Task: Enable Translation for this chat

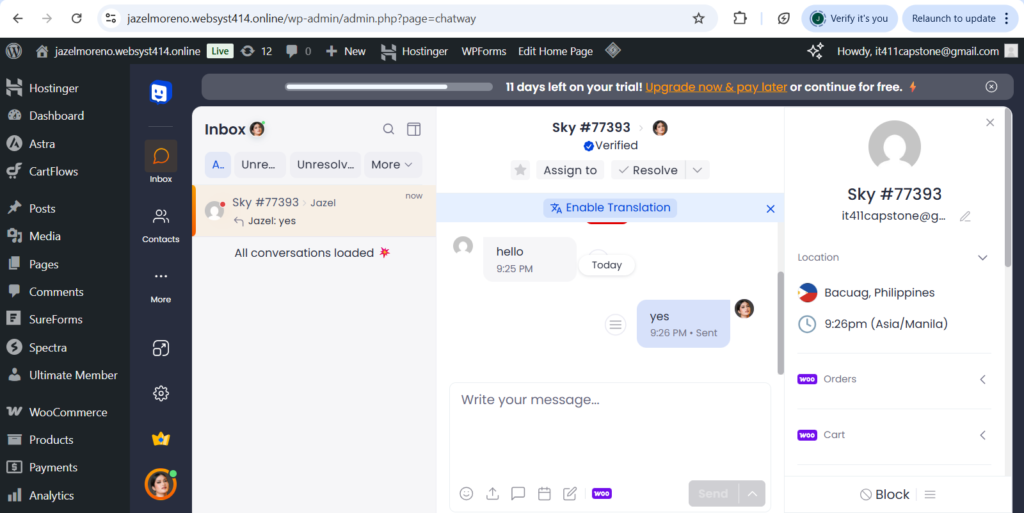Action: click(610, 208)
